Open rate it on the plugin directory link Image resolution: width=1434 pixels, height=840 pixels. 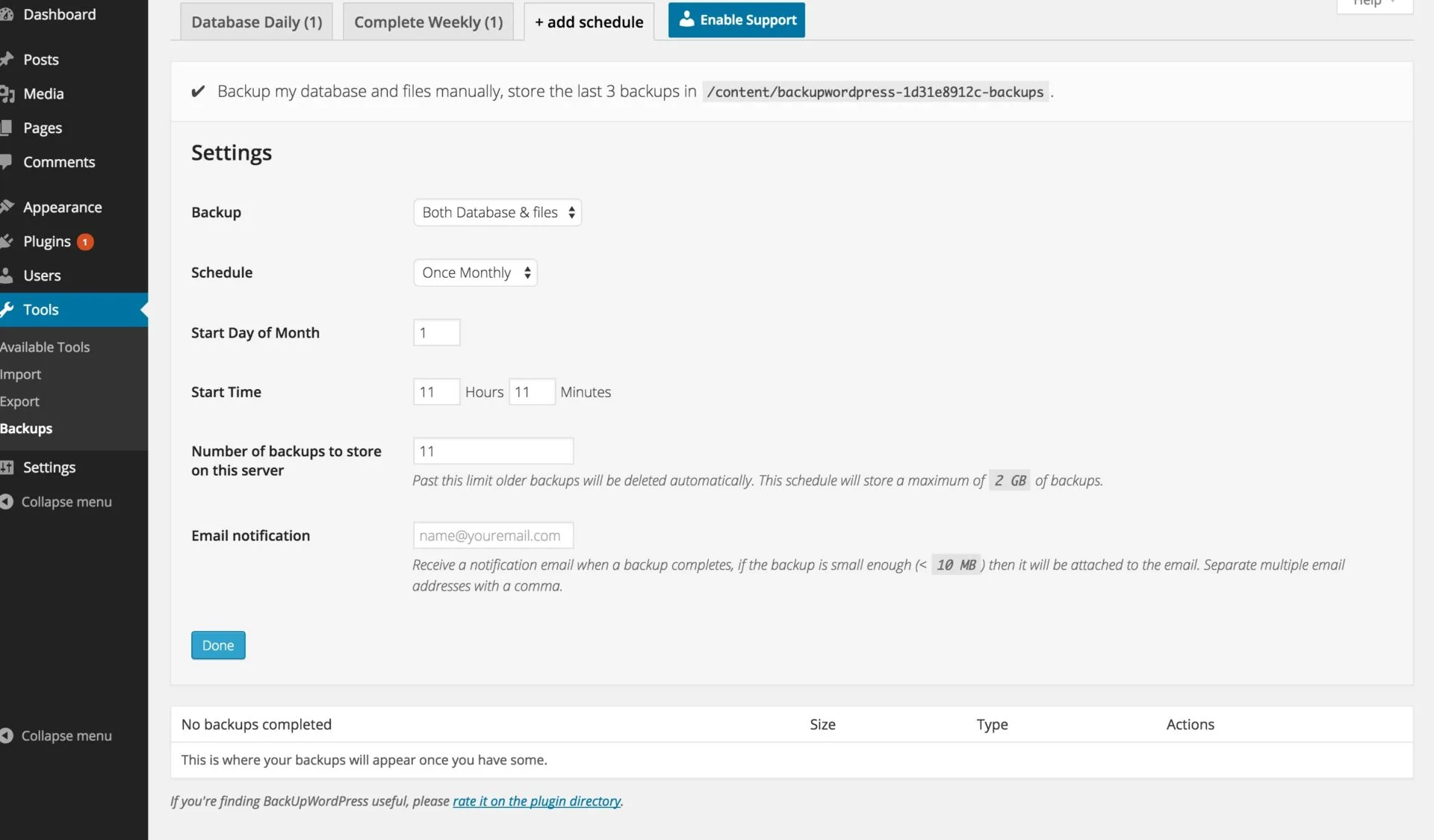(536, 801)
